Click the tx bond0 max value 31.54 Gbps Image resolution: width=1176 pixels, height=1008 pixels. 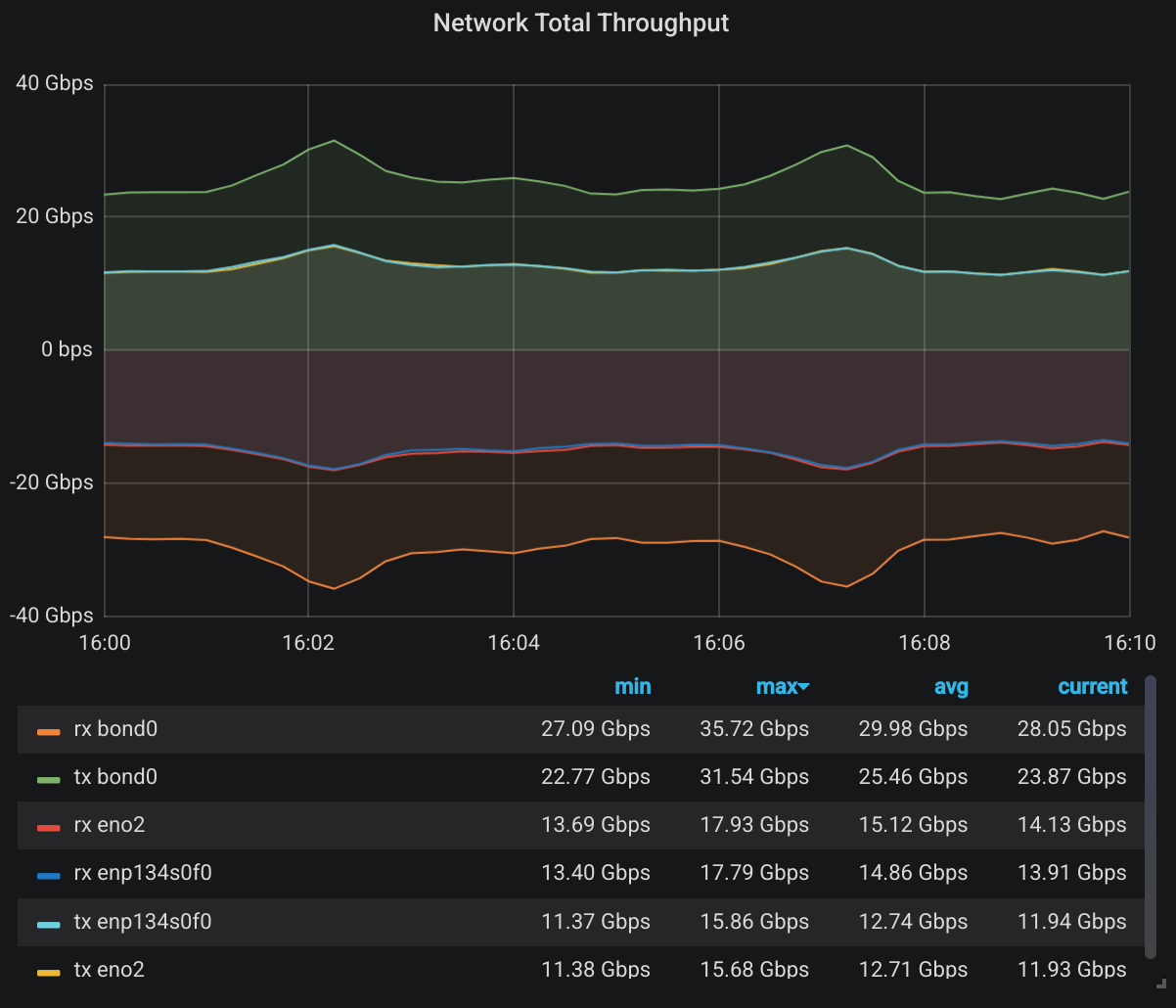[754, 777]
